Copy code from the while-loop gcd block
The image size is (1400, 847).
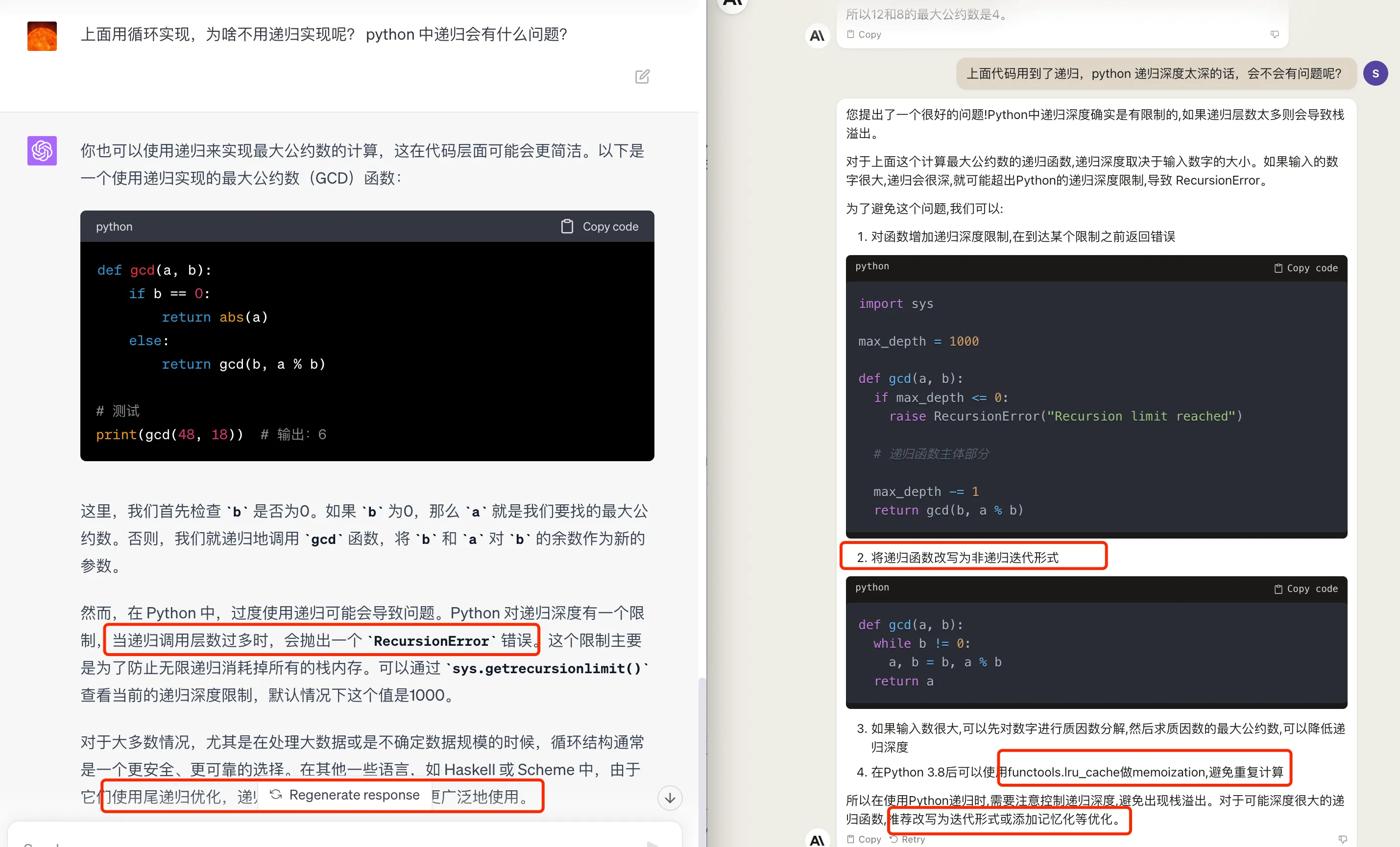[x=1305, y=588]
